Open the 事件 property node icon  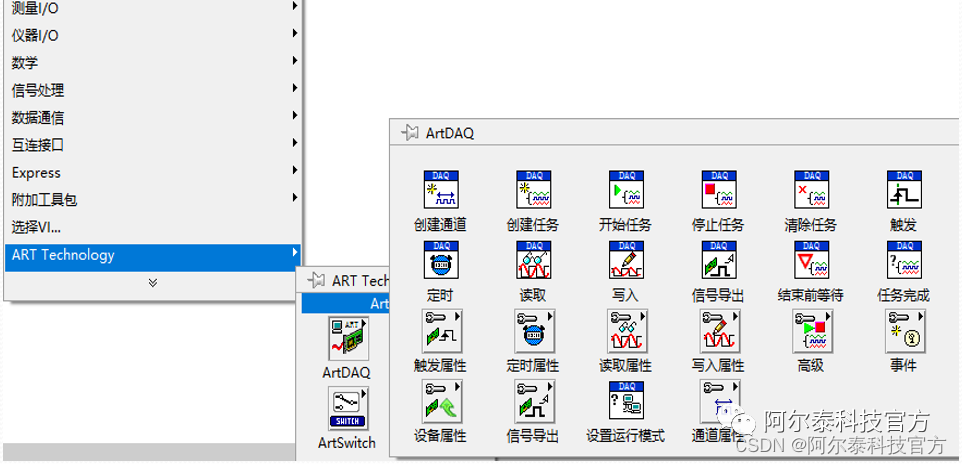(906, 330)
